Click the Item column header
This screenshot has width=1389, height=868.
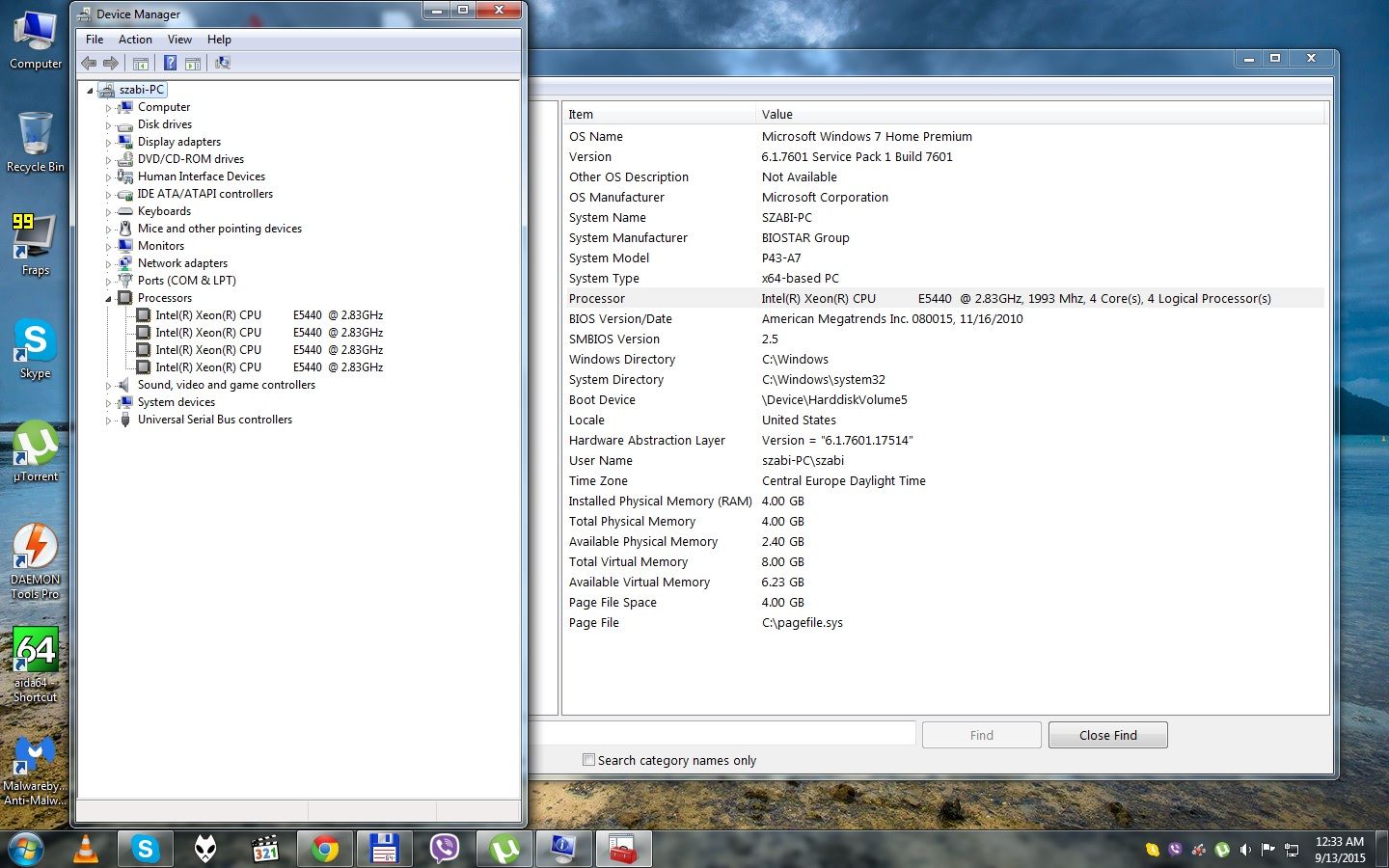(x=659, y=114)
